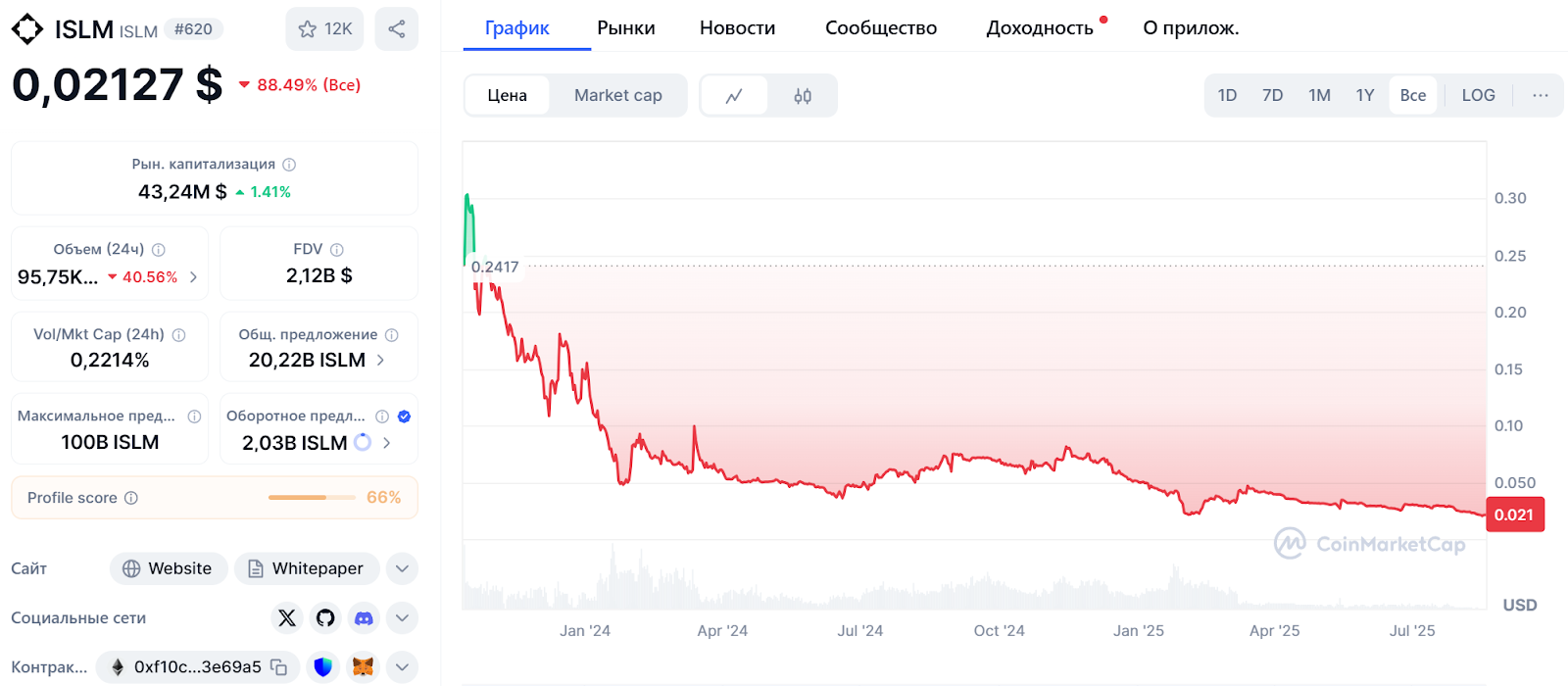
Task: Click the share icon button
Action: pos(396,29)
